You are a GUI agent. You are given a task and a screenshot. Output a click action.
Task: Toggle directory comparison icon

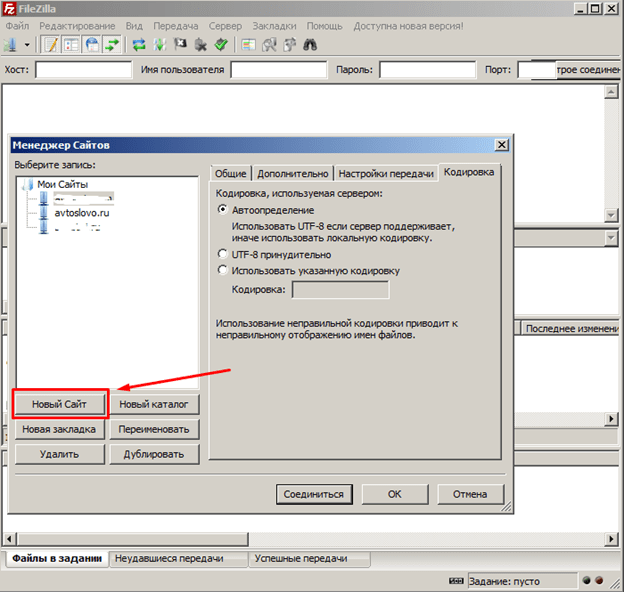pyautogui.click(x=269, y=45)
